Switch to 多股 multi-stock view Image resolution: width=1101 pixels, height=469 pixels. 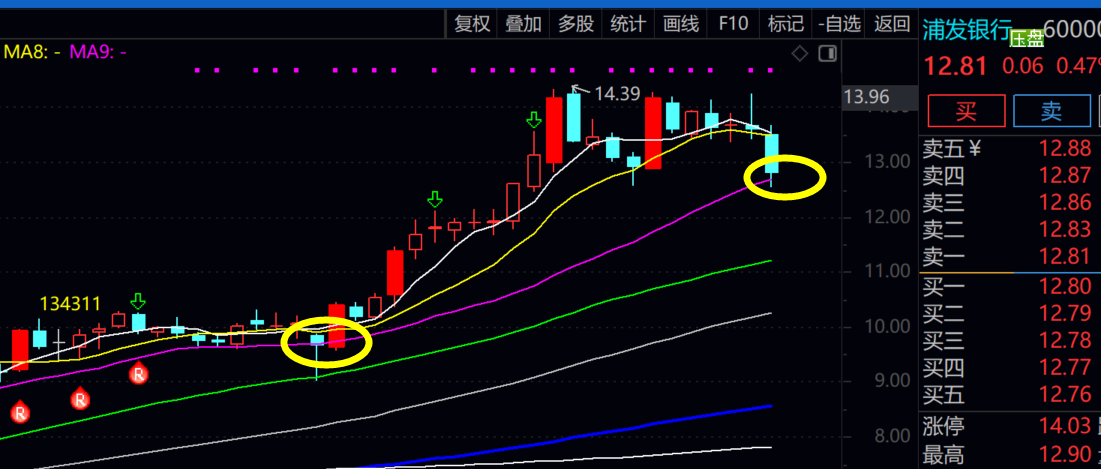576,24
